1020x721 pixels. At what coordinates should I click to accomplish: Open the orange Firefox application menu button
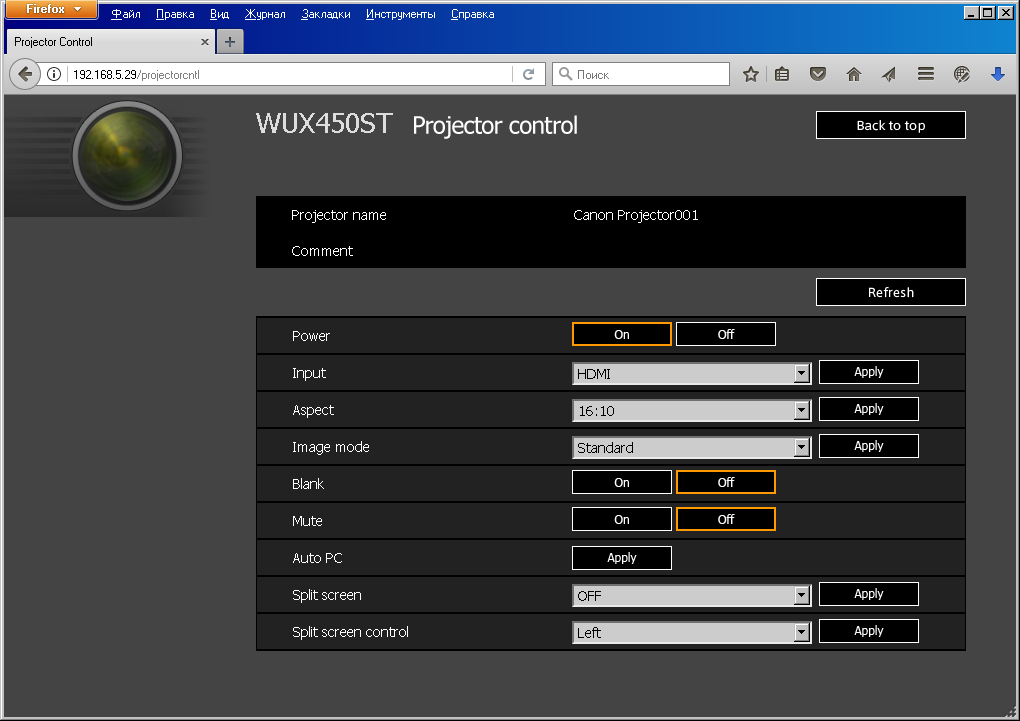click(52, 10)
